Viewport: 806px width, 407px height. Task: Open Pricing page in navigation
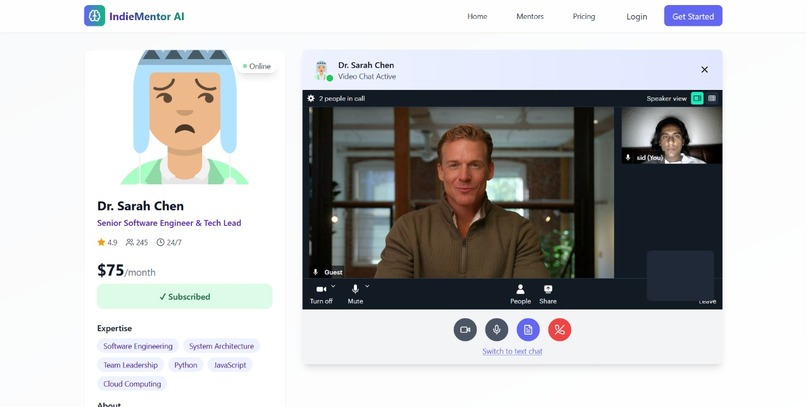[x=584, y=16]
